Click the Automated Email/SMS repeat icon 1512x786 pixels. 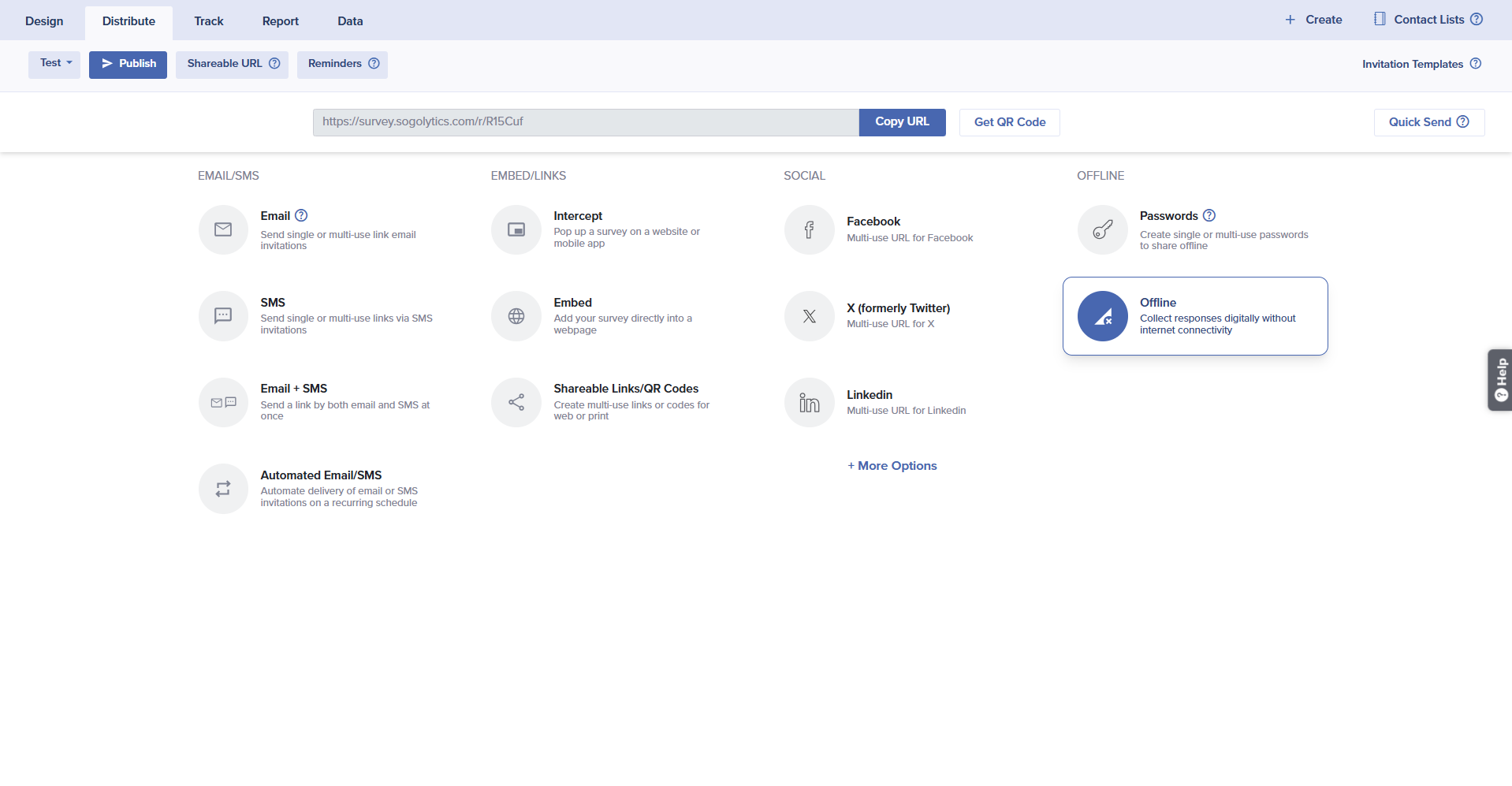(223, 489)
